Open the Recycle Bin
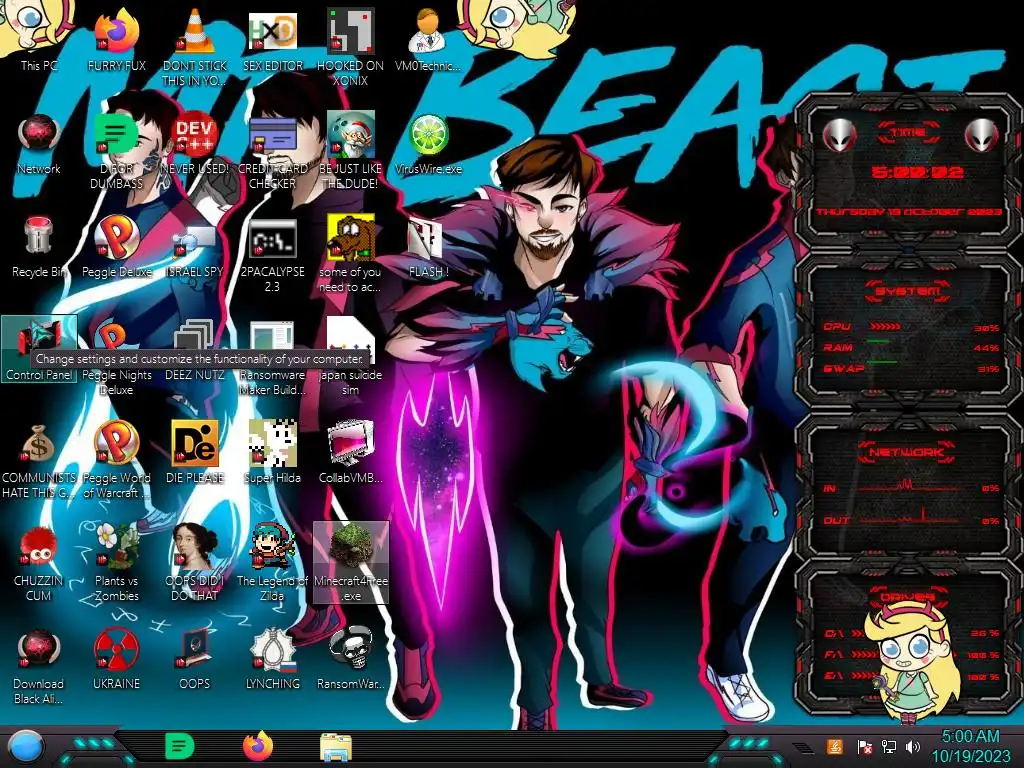Viewport: 1024px width, 768px height. [x=39, y=246]
